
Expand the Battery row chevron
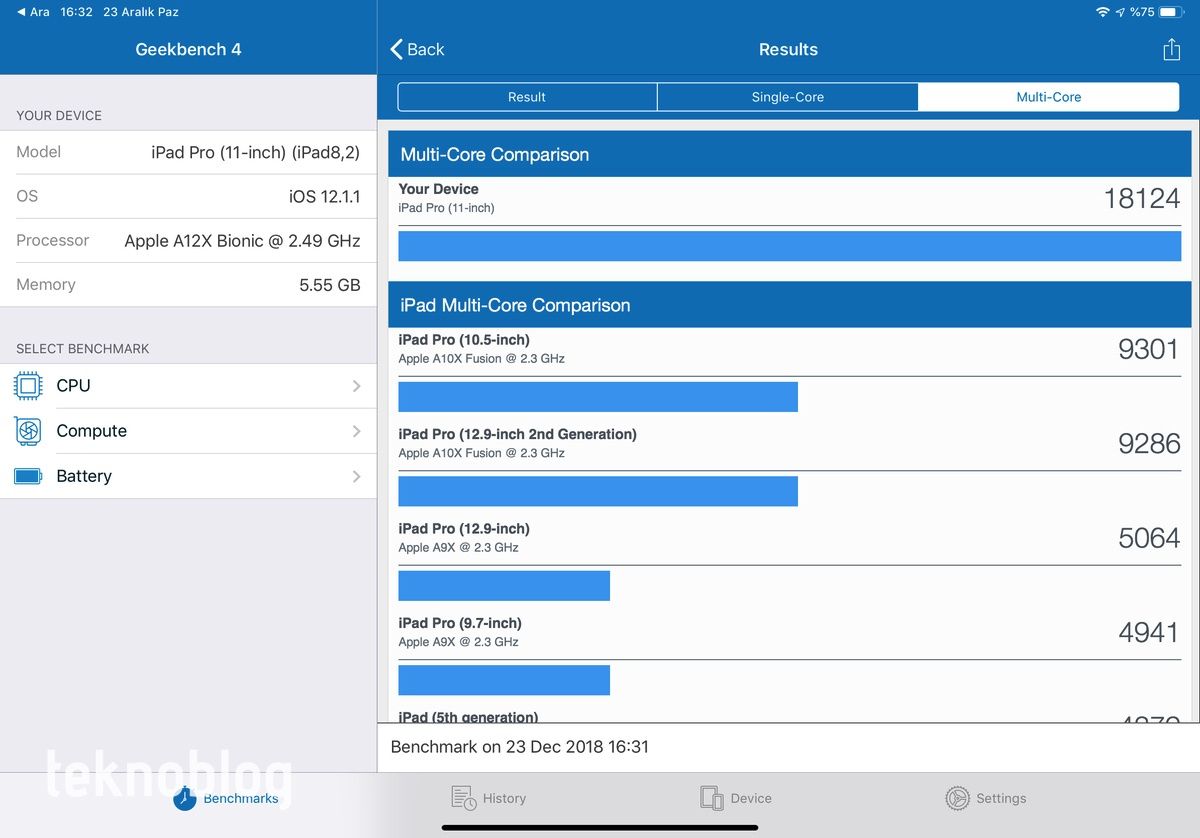[x=356, y=477]
